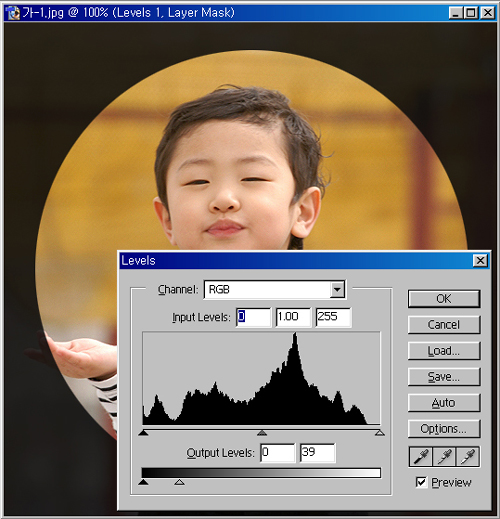Click the input midtone gamma slider triangle
The width and height of the screenshot is (500, 519).
pos(262,433)
